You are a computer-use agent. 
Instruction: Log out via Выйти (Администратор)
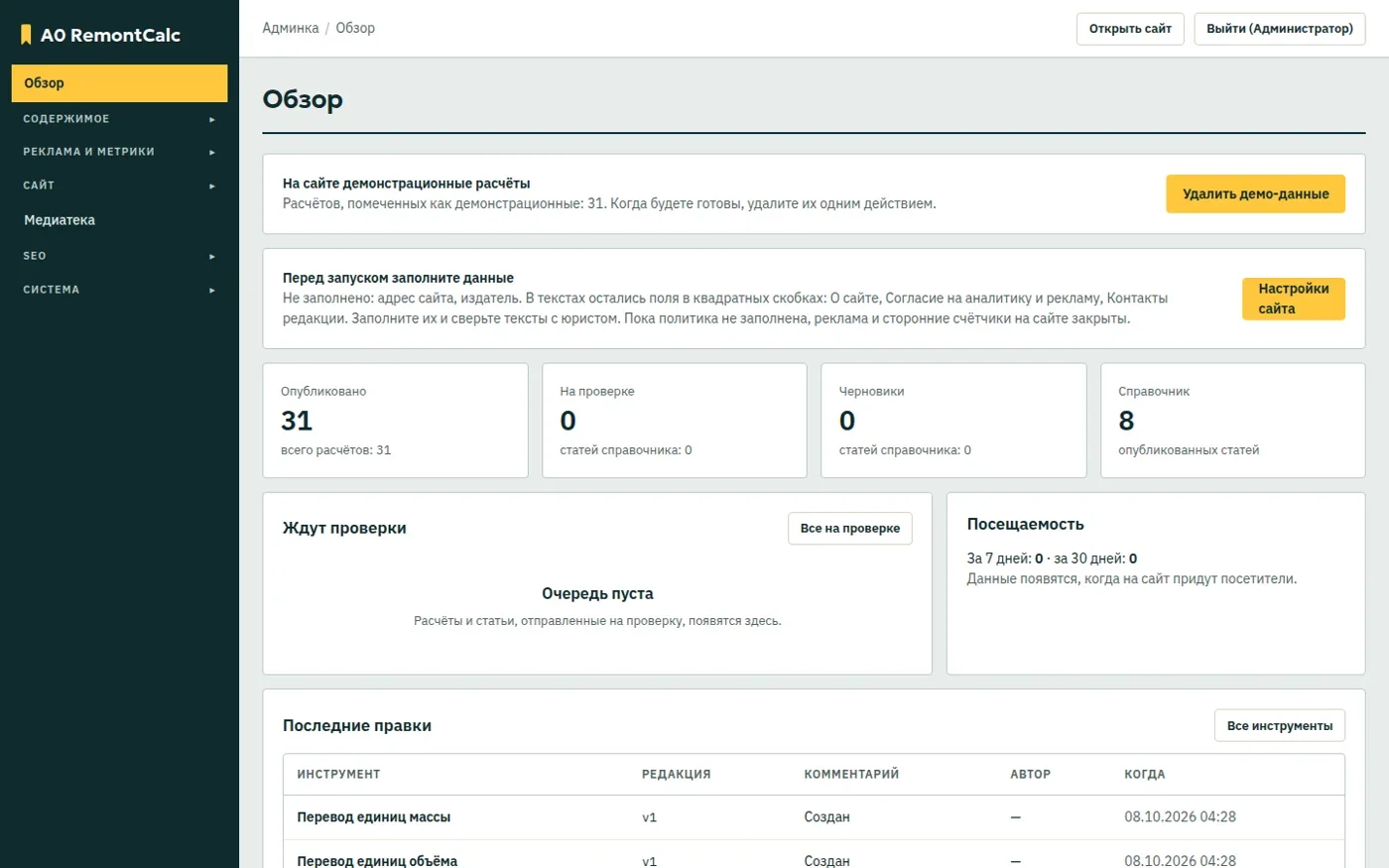point(1280,29)
